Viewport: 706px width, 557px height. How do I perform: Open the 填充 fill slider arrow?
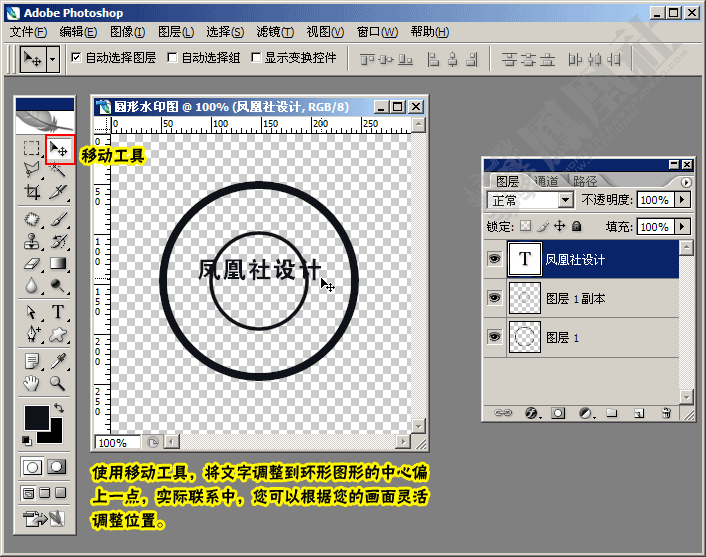tap(682, 226)
